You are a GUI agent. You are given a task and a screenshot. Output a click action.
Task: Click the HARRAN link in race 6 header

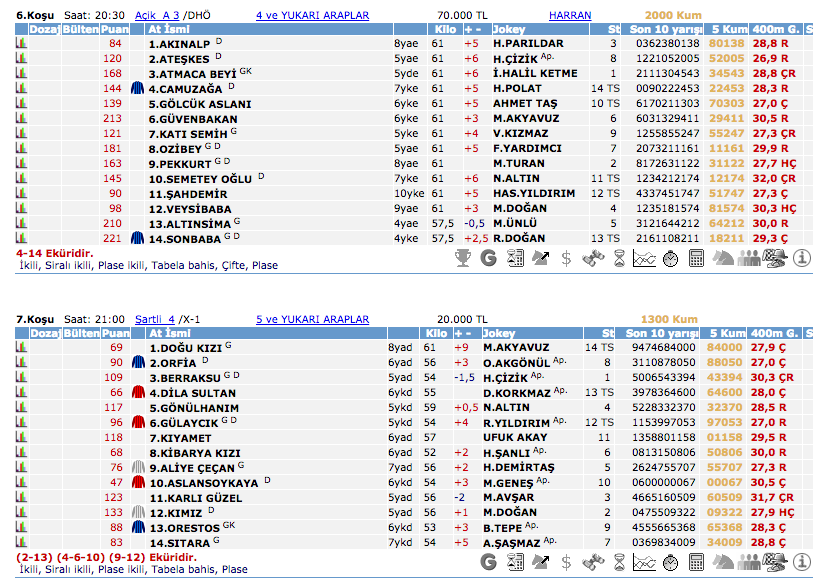pyautogui.click(x=570, y=16)
